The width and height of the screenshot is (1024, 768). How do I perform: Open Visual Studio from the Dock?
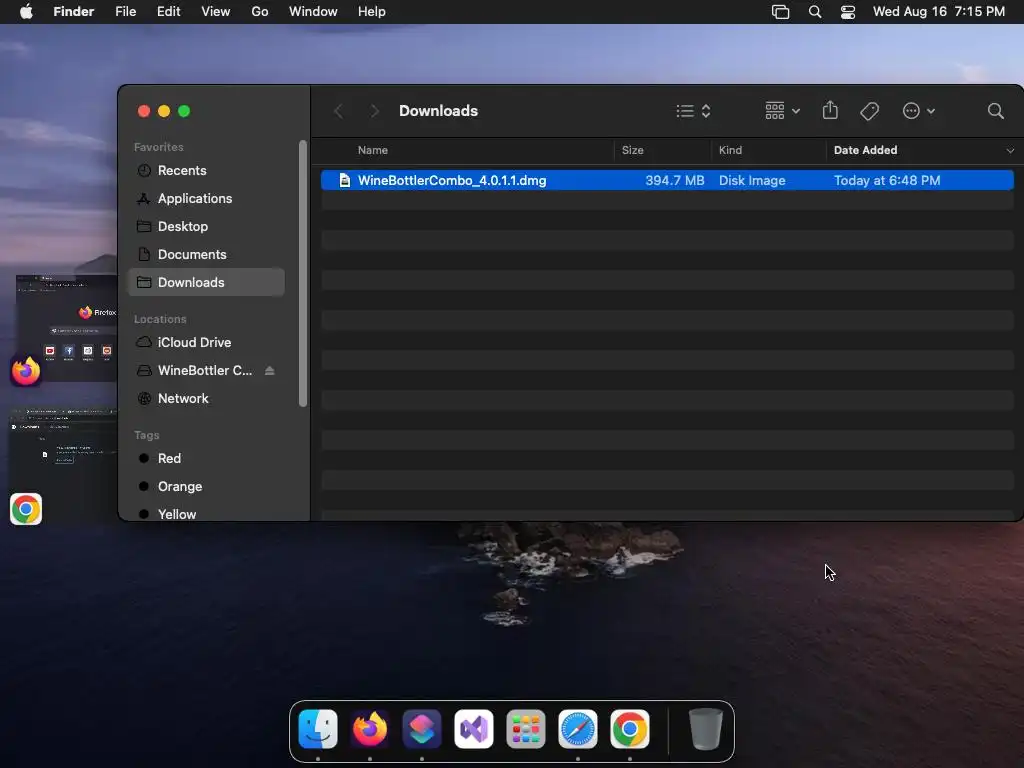click(473, 729)
